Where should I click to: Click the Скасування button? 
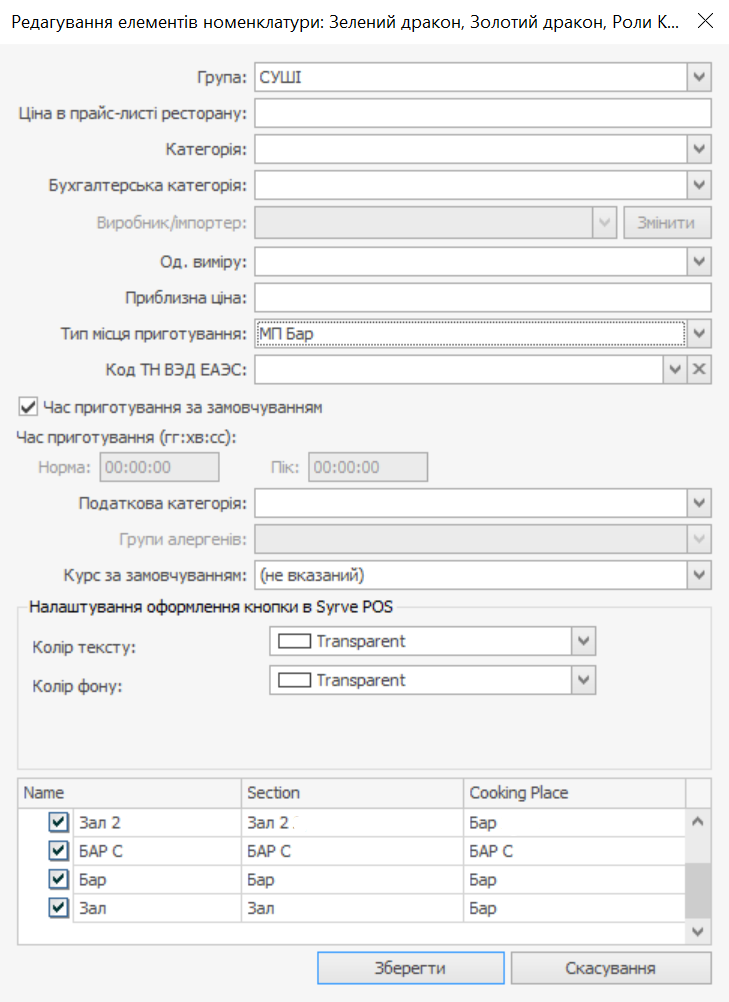coord(611,968)
